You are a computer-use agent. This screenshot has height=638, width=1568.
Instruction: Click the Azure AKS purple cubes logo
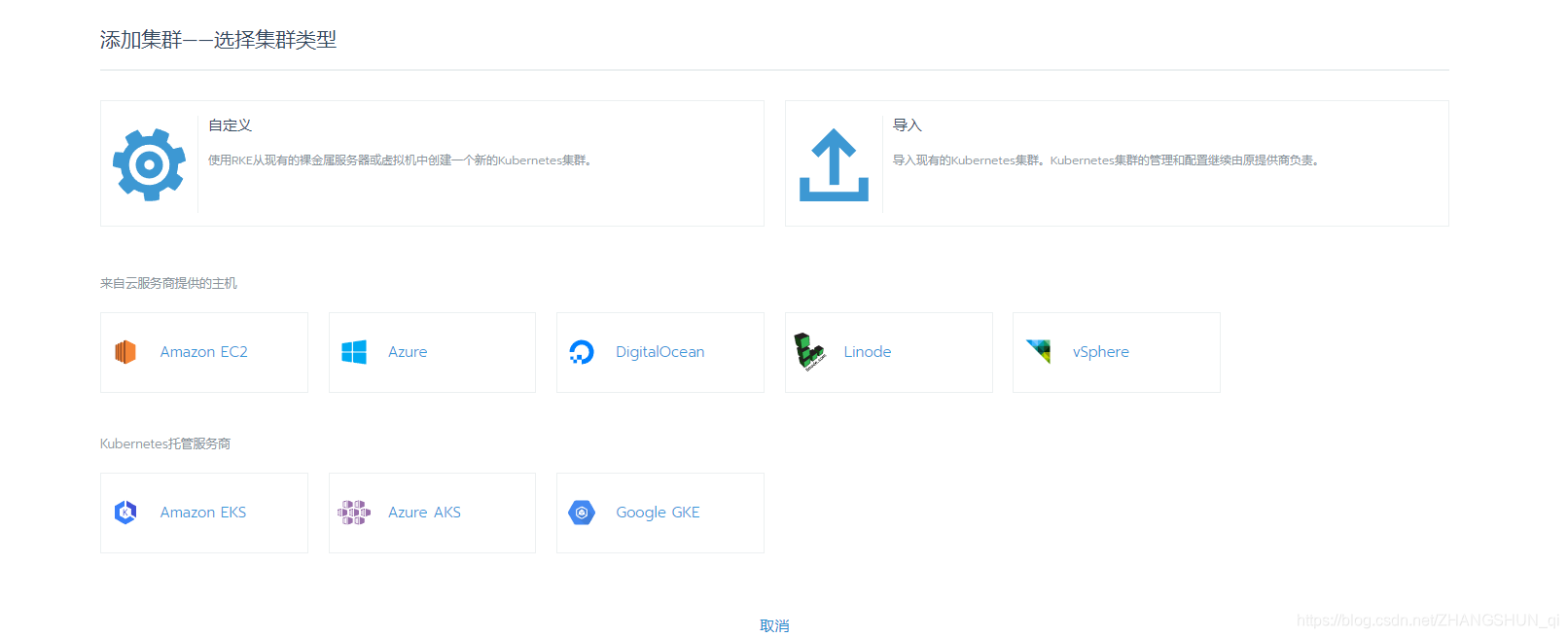(x=354, y=513)
